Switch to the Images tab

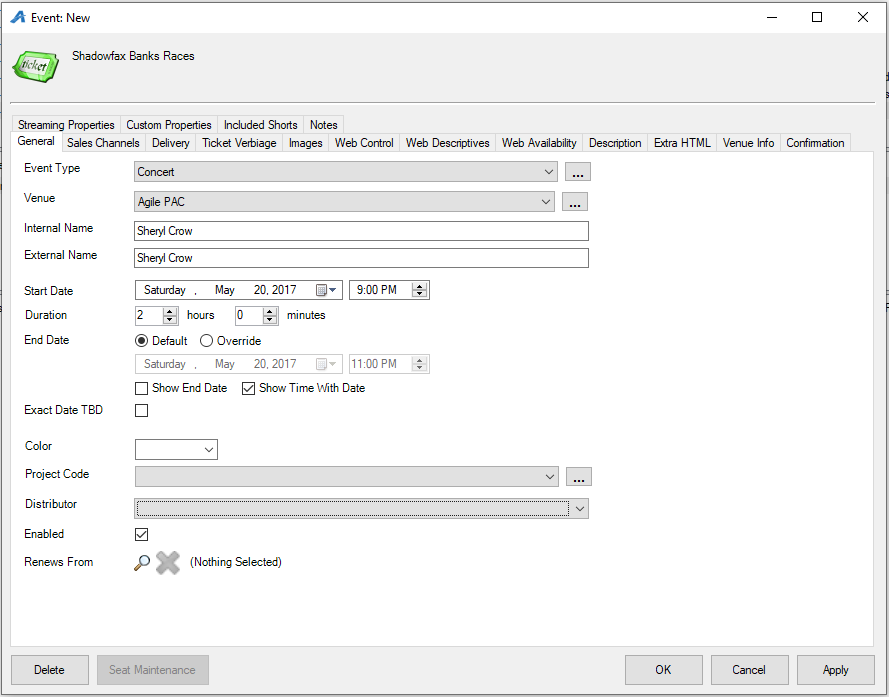coord(306,143)
